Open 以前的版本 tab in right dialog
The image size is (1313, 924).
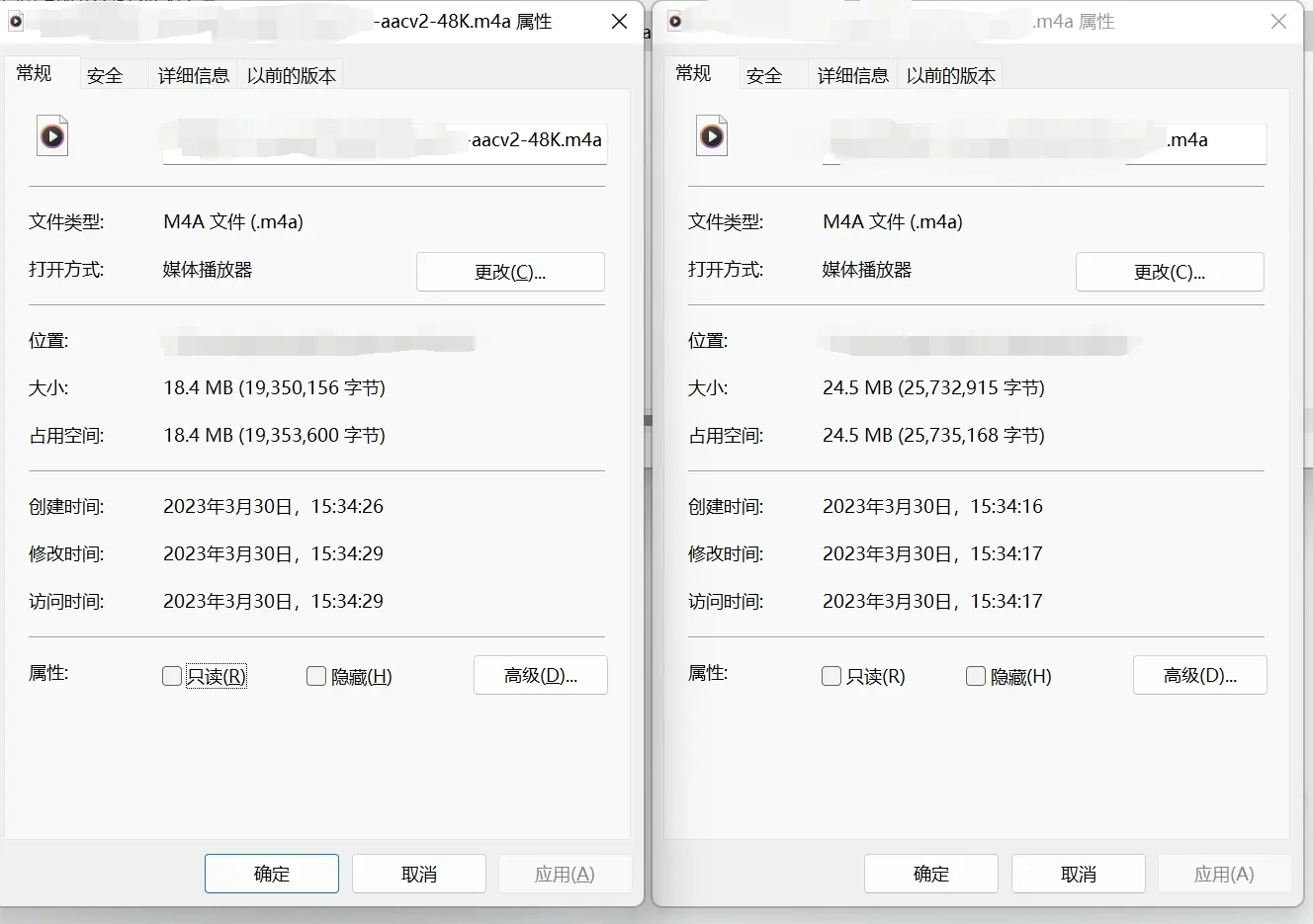coord(950,75)
